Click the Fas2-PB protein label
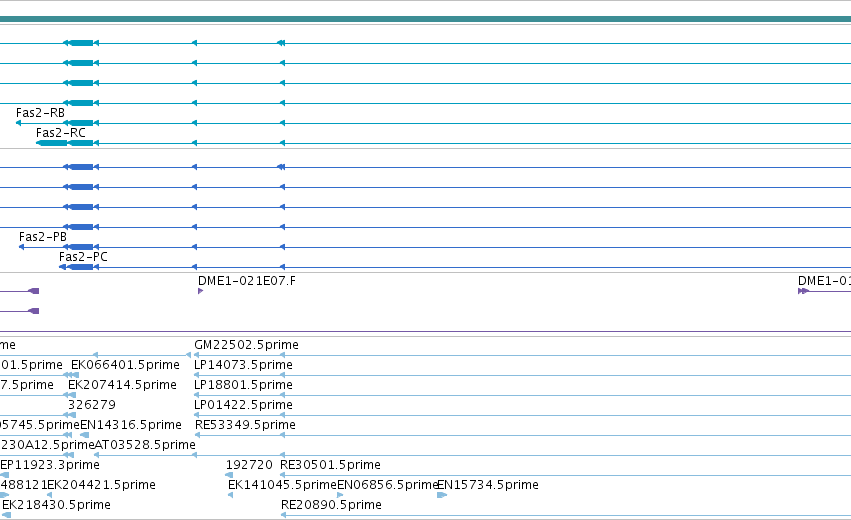The height and width of the screenshot is (520, 851). [x=43, y=237]
